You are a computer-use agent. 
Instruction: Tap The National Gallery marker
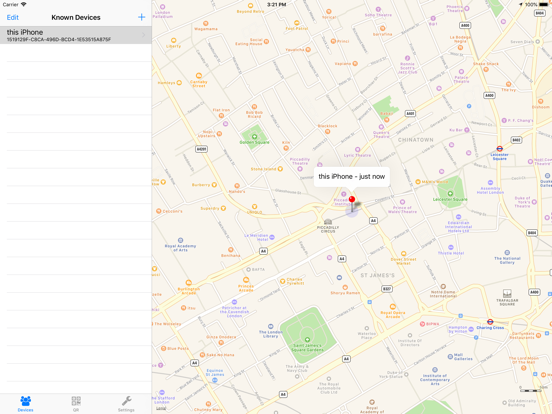coord(507,252)
